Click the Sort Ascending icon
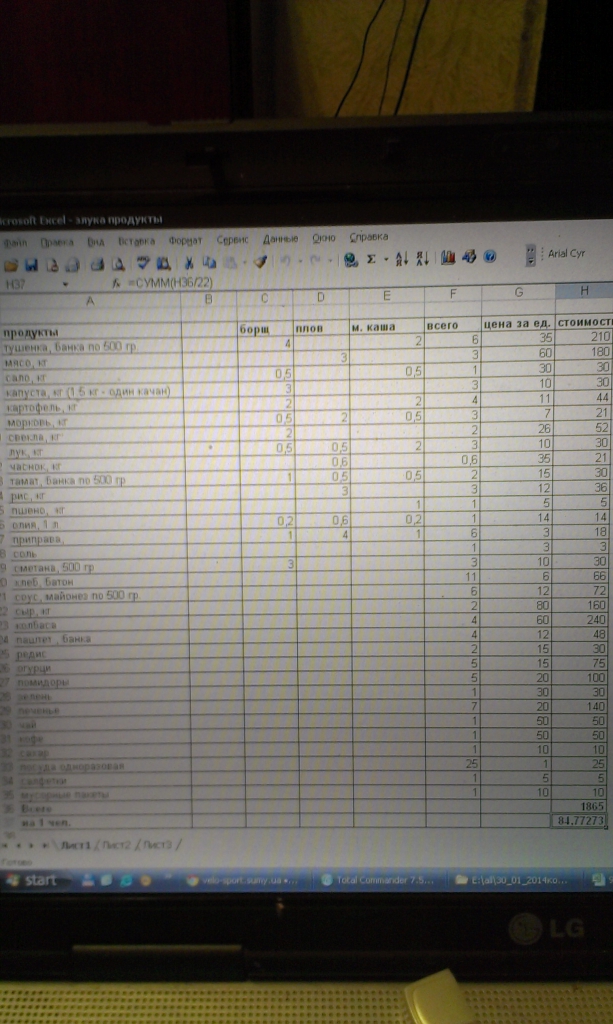 click(x=401, y=258)
